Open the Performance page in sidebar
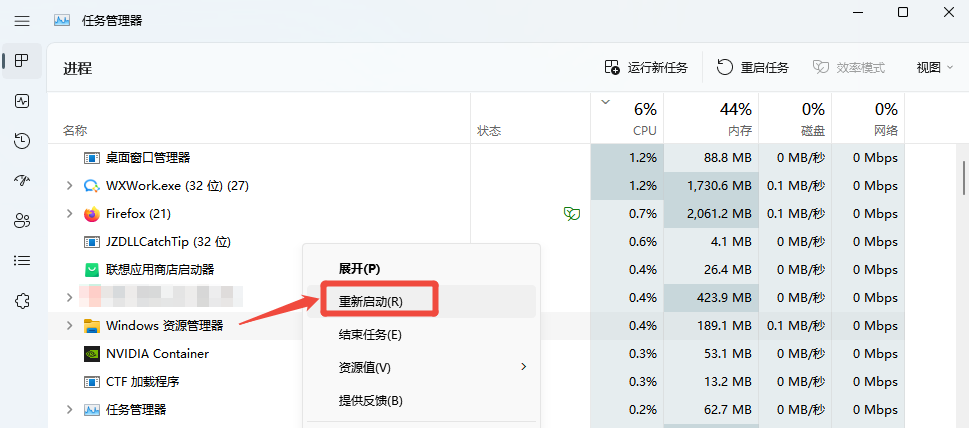Viewport: 969px width, 428px height. pyautogui.click(x=22, y=101)
